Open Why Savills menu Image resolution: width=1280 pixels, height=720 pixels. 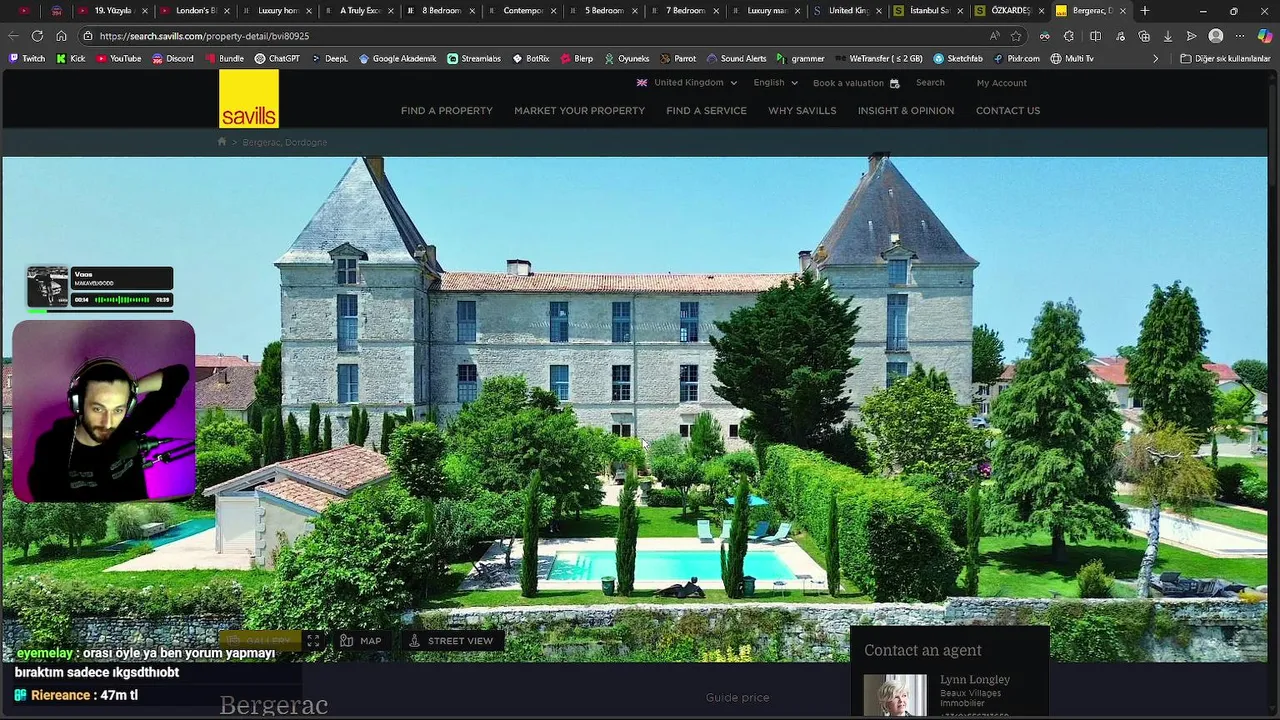[x=802, y=111]
